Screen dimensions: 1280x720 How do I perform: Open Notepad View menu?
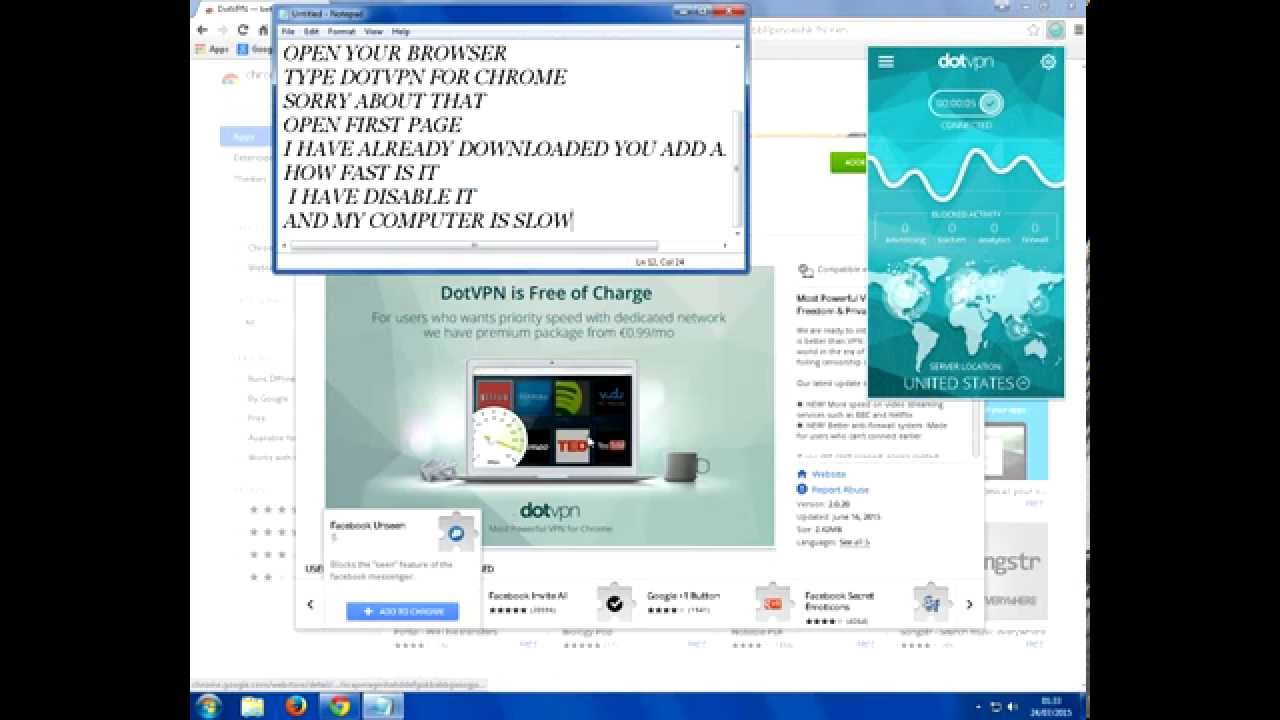click(374, 32)
